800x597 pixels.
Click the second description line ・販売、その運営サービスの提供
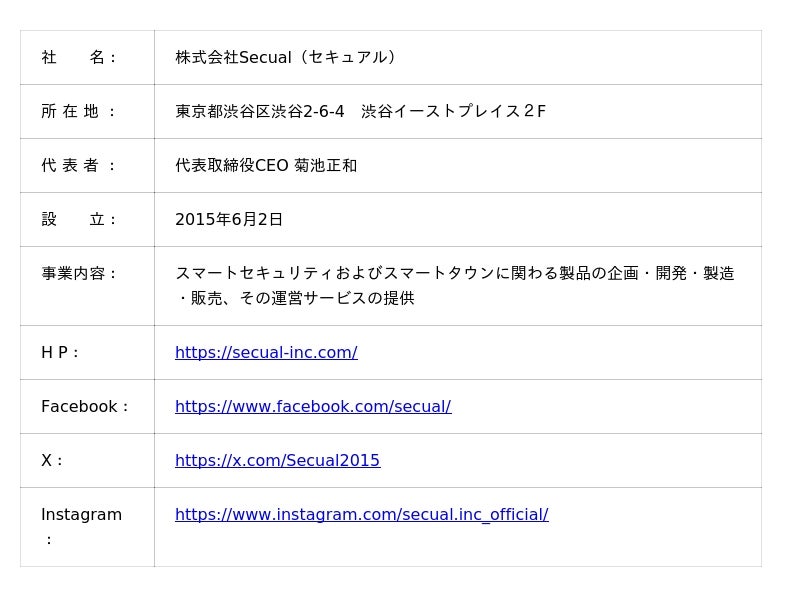click(x=295, y=298)
